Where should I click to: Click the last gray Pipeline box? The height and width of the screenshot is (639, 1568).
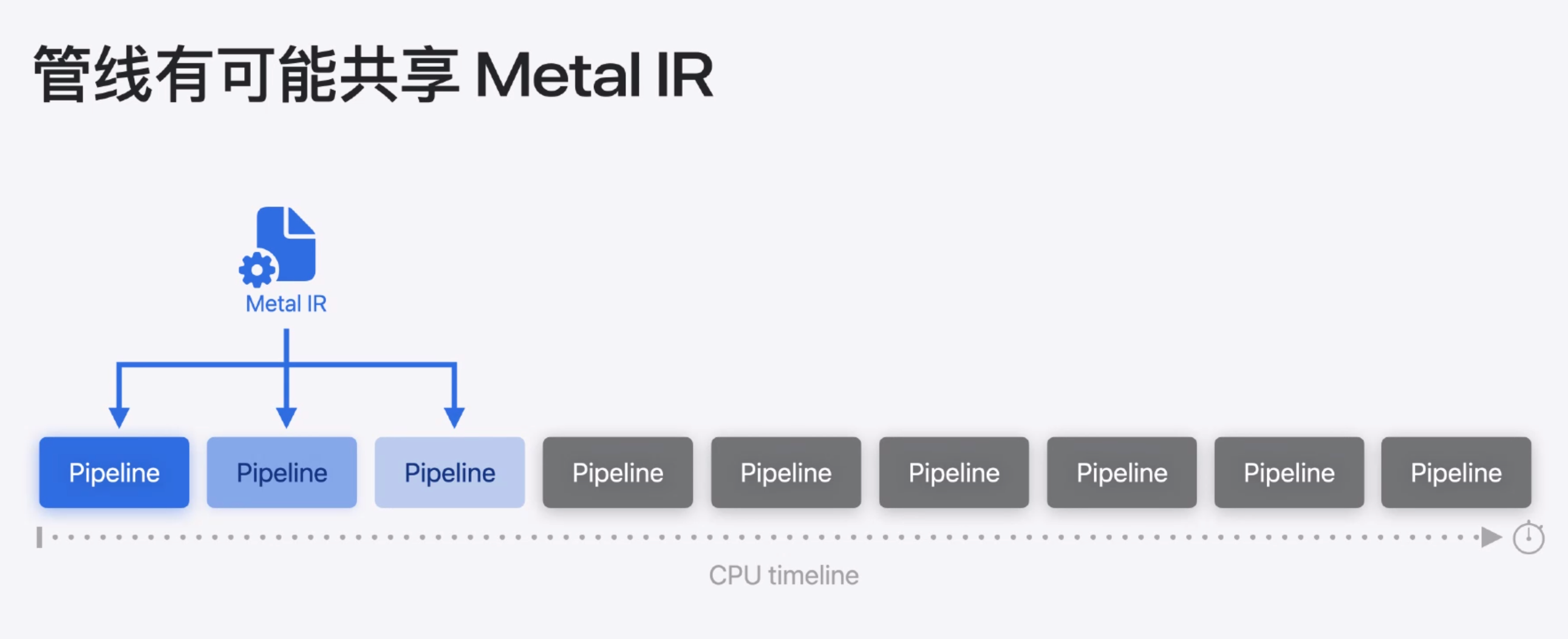pos(1456,472)
